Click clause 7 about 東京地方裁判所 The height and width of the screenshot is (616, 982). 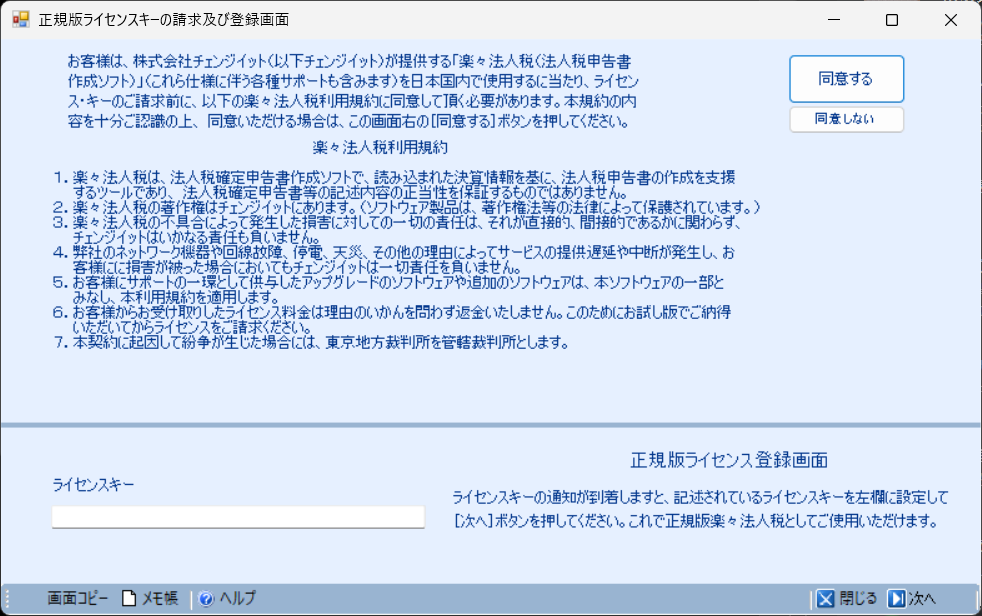[x=311, y=342]
